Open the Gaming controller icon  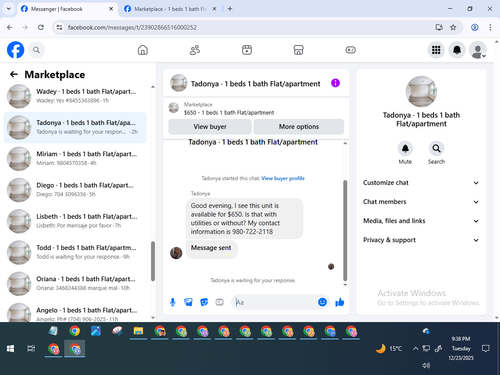(350, 50)
